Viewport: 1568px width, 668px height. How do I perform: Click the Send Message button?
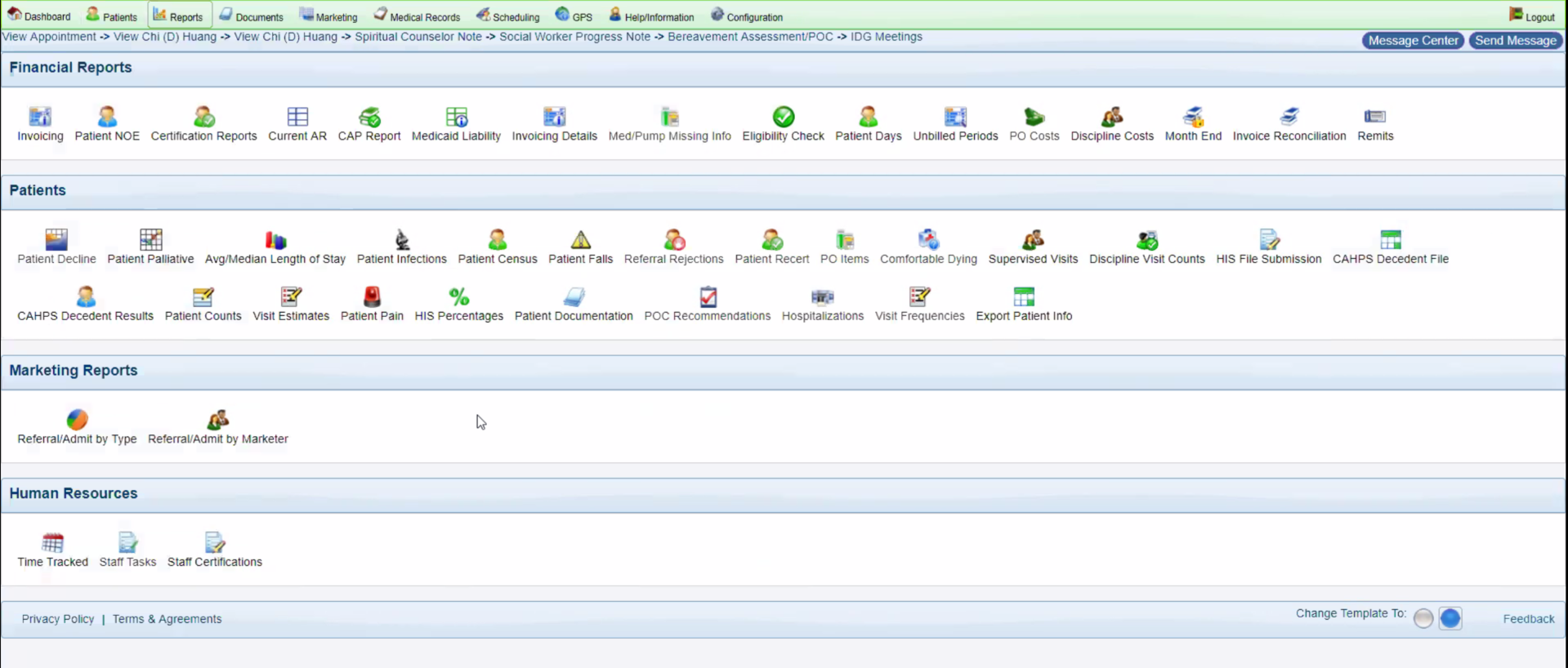(x=1516, y=40)
